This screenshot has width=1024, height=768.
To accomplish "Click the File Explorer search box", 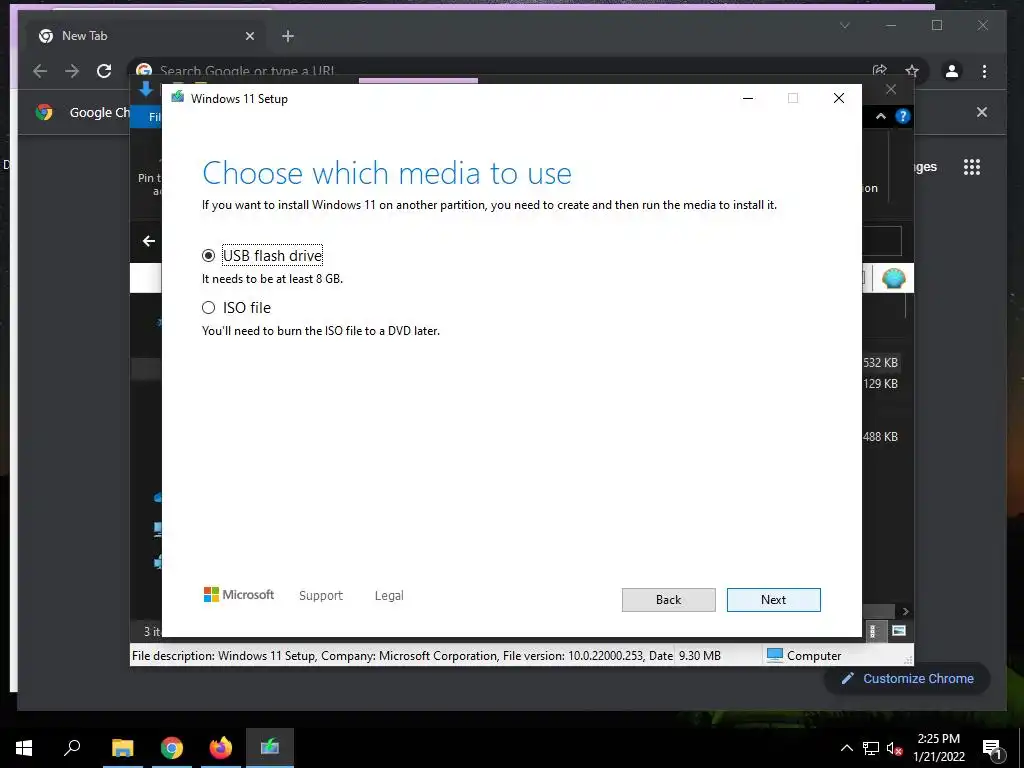I will click(x=882, y=241).
